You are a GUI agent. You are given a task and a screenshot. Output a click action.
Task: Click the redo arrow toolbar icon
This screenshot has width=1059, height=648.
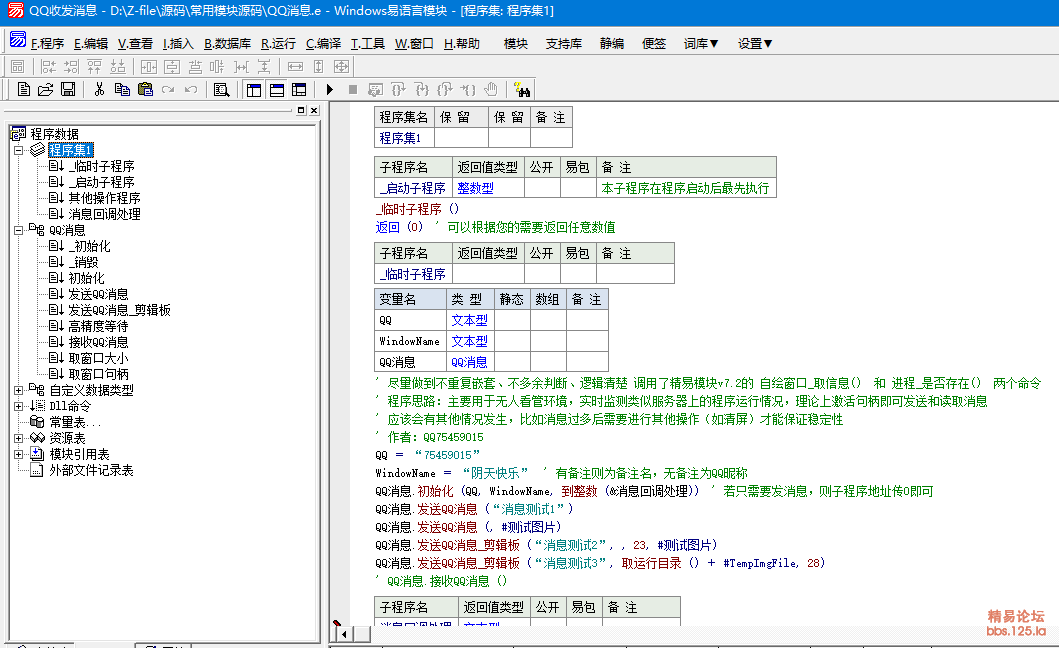pyautogui.click(x=168, y=89)
